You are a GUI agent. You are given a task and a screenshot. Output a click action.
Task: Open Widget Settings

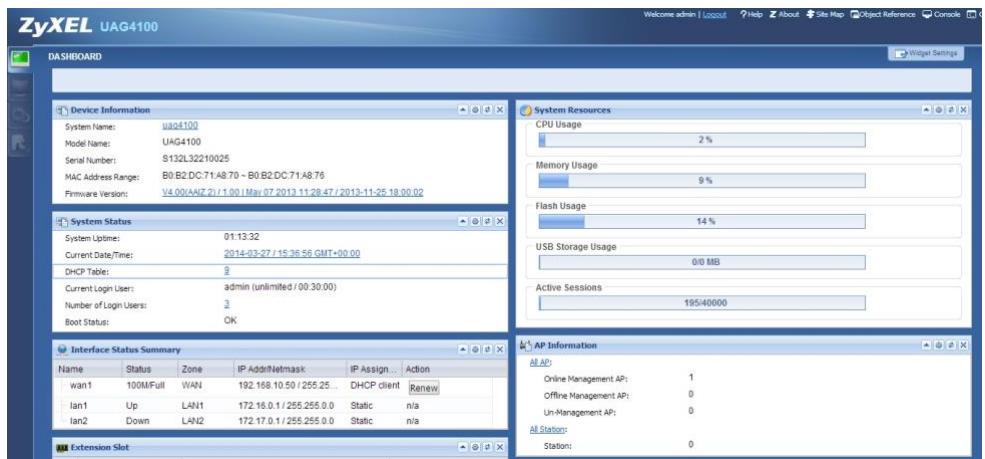(925, 54)
